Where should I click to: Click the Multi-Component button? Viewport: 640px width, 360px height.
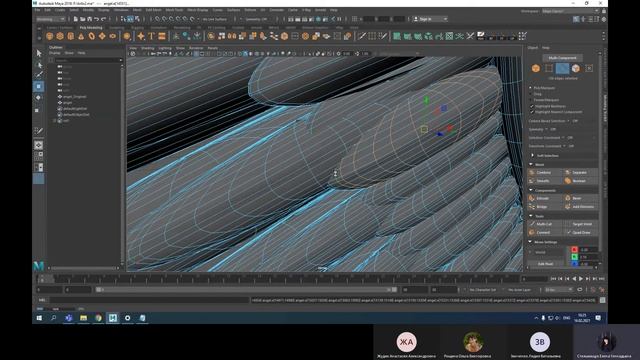[562, 58]
